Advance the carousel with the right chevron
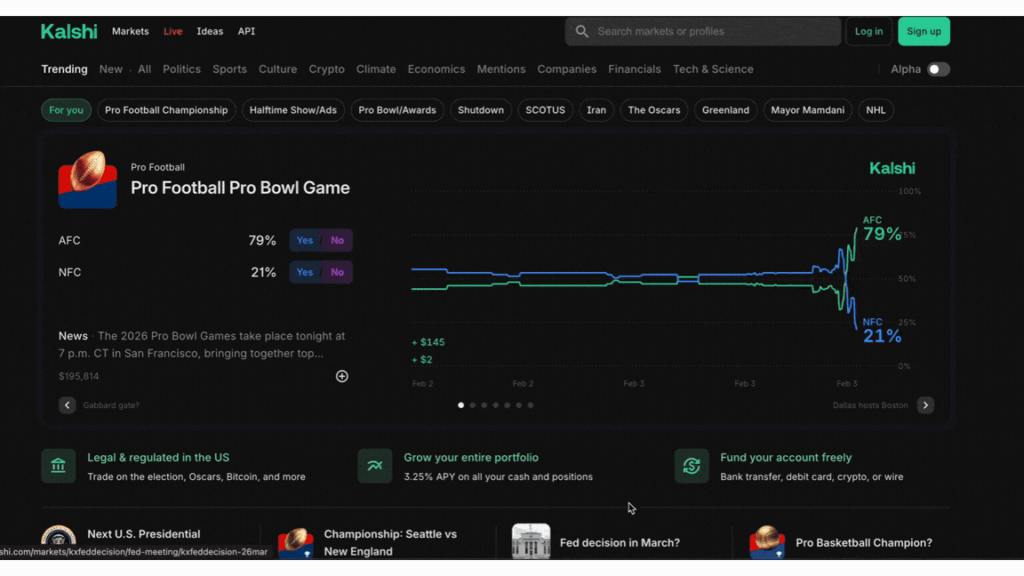 pyautogui.click(x=926, y=405)
